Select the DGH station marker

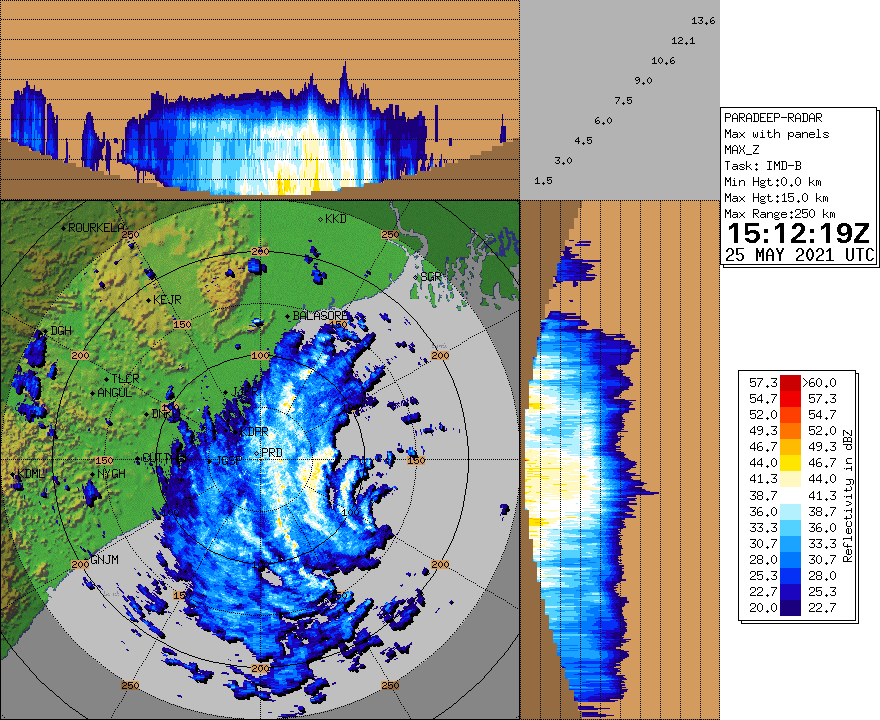tap(46, 331)
